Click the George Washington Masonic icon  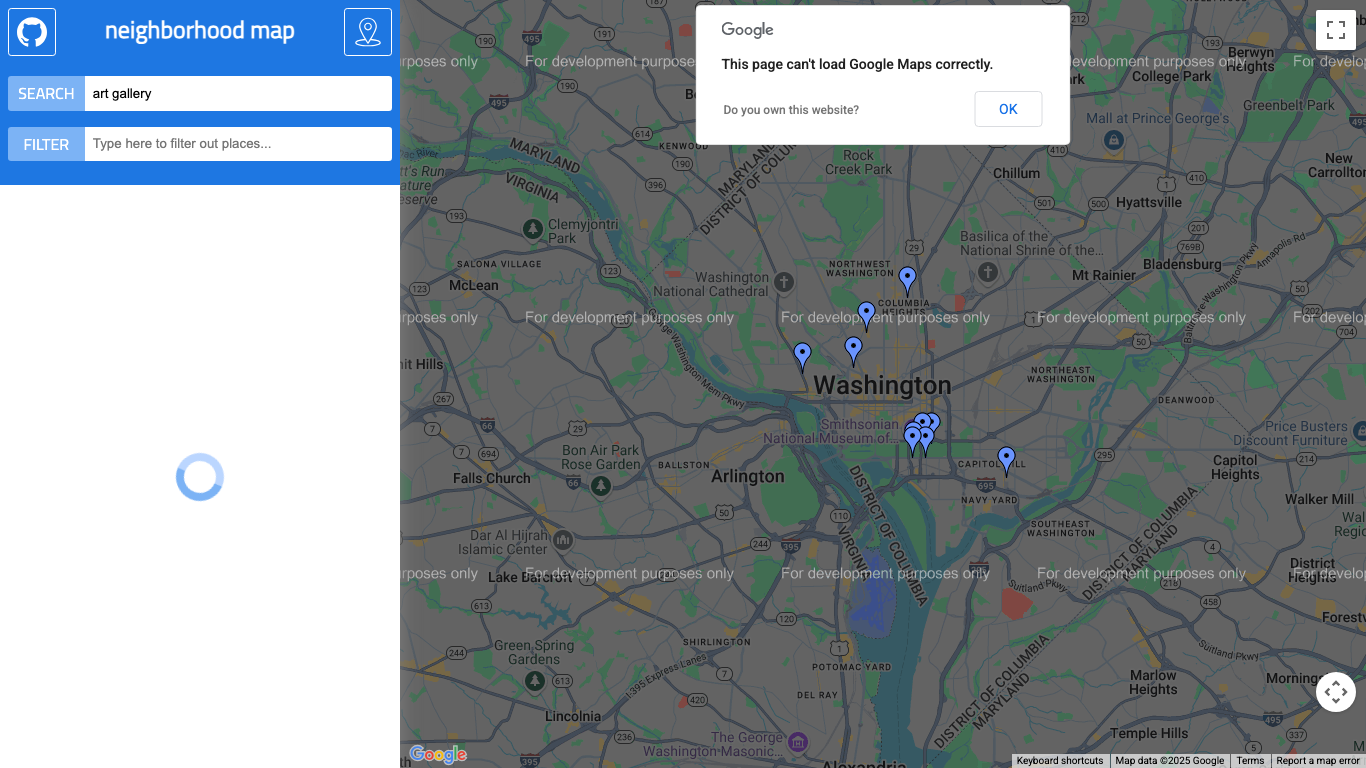798,741
